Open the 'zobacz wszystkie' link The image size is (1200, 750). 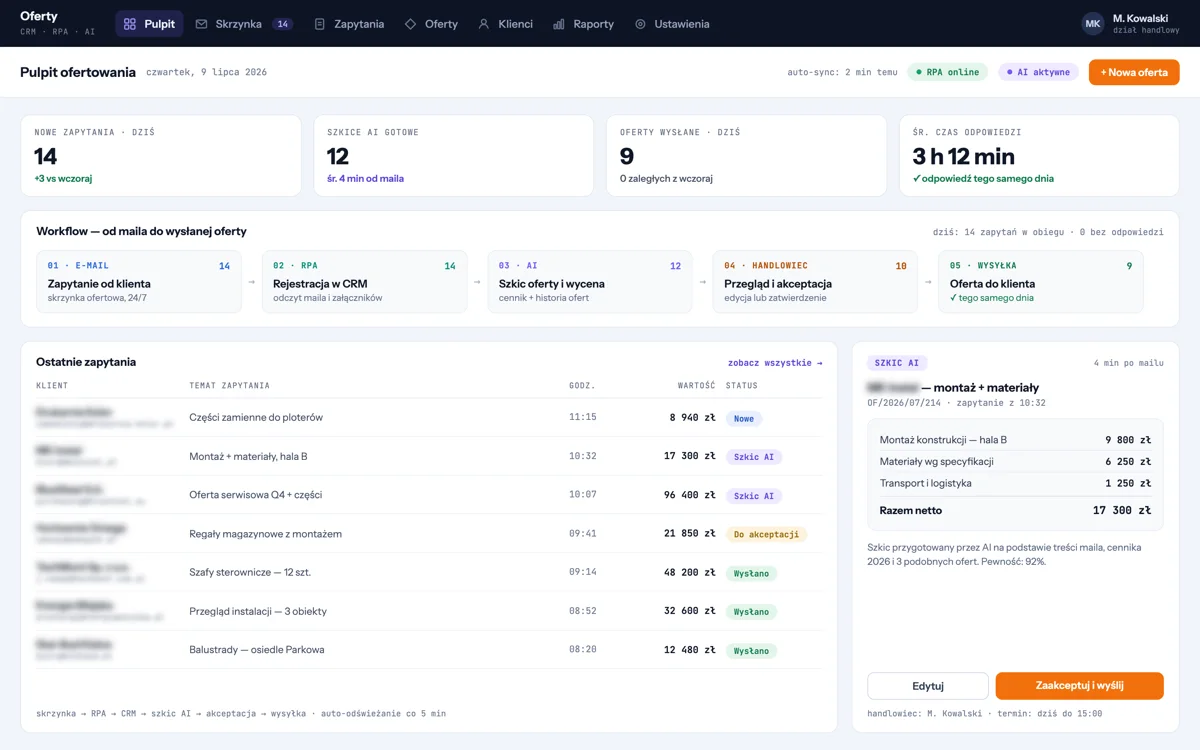775,363
